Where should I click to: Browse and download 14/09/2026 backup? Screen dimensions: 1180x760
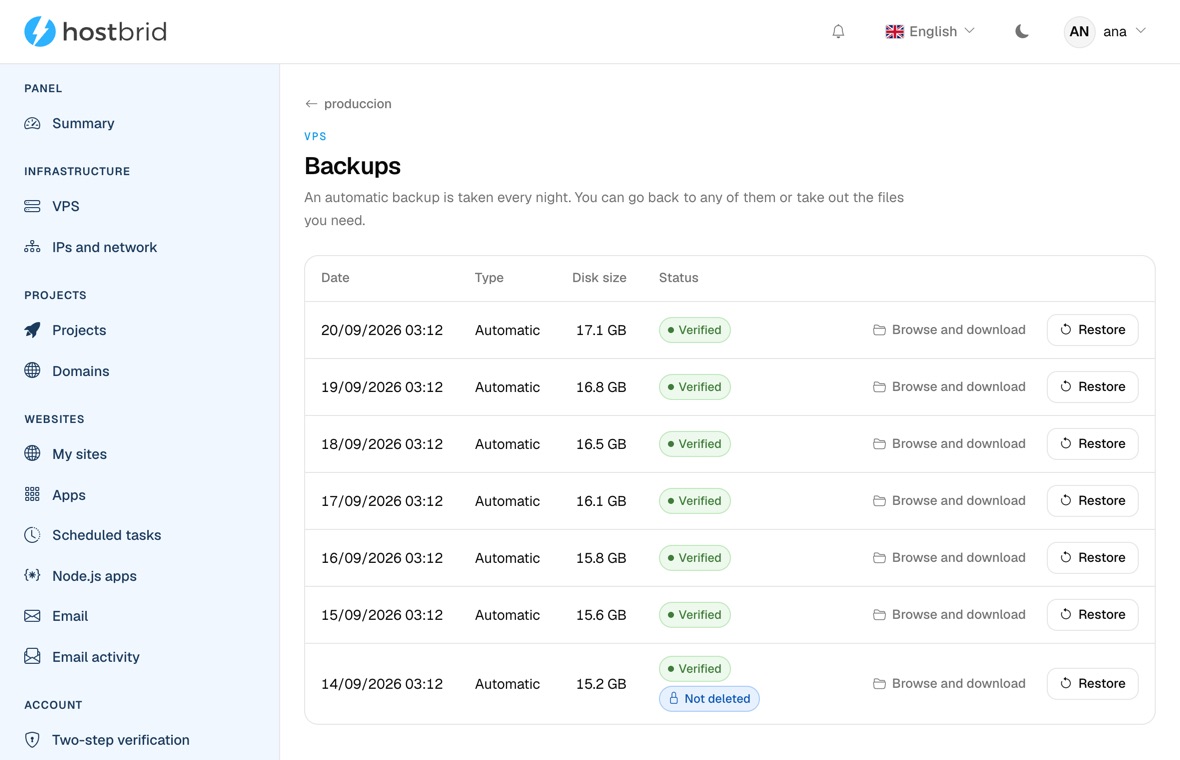click(949, 683)
